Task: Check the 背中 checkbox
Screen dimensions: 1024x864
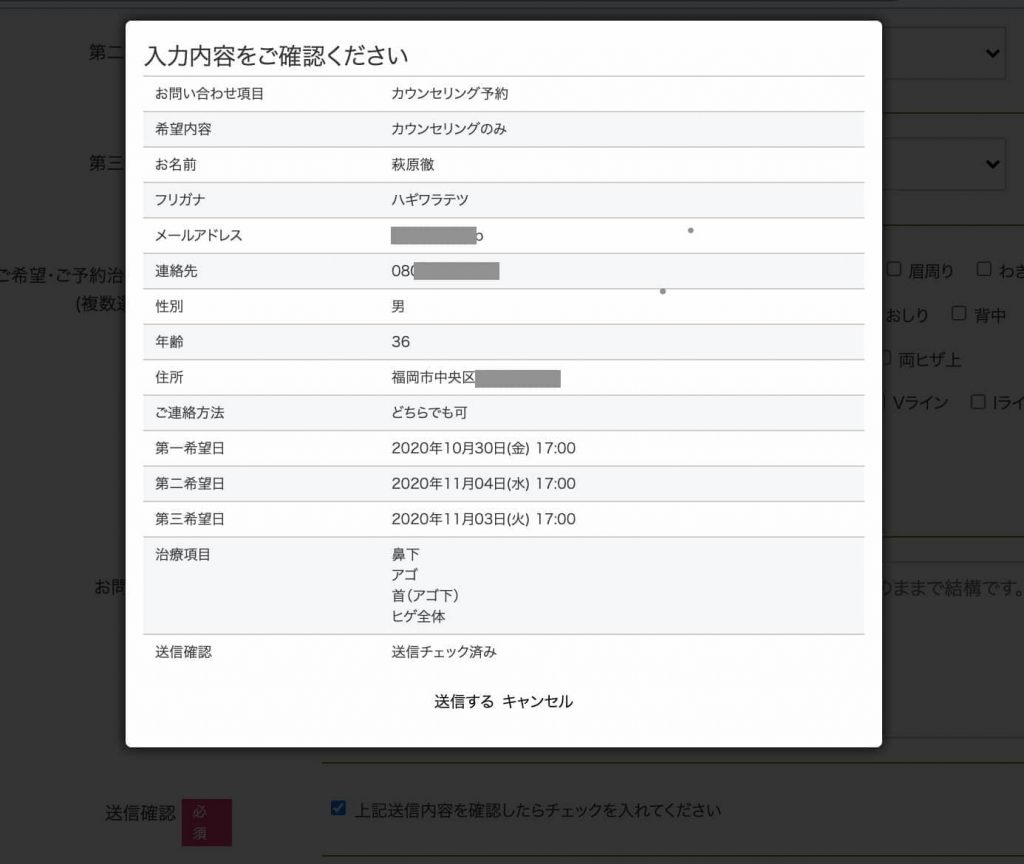Action: click(x=959, y=313)
